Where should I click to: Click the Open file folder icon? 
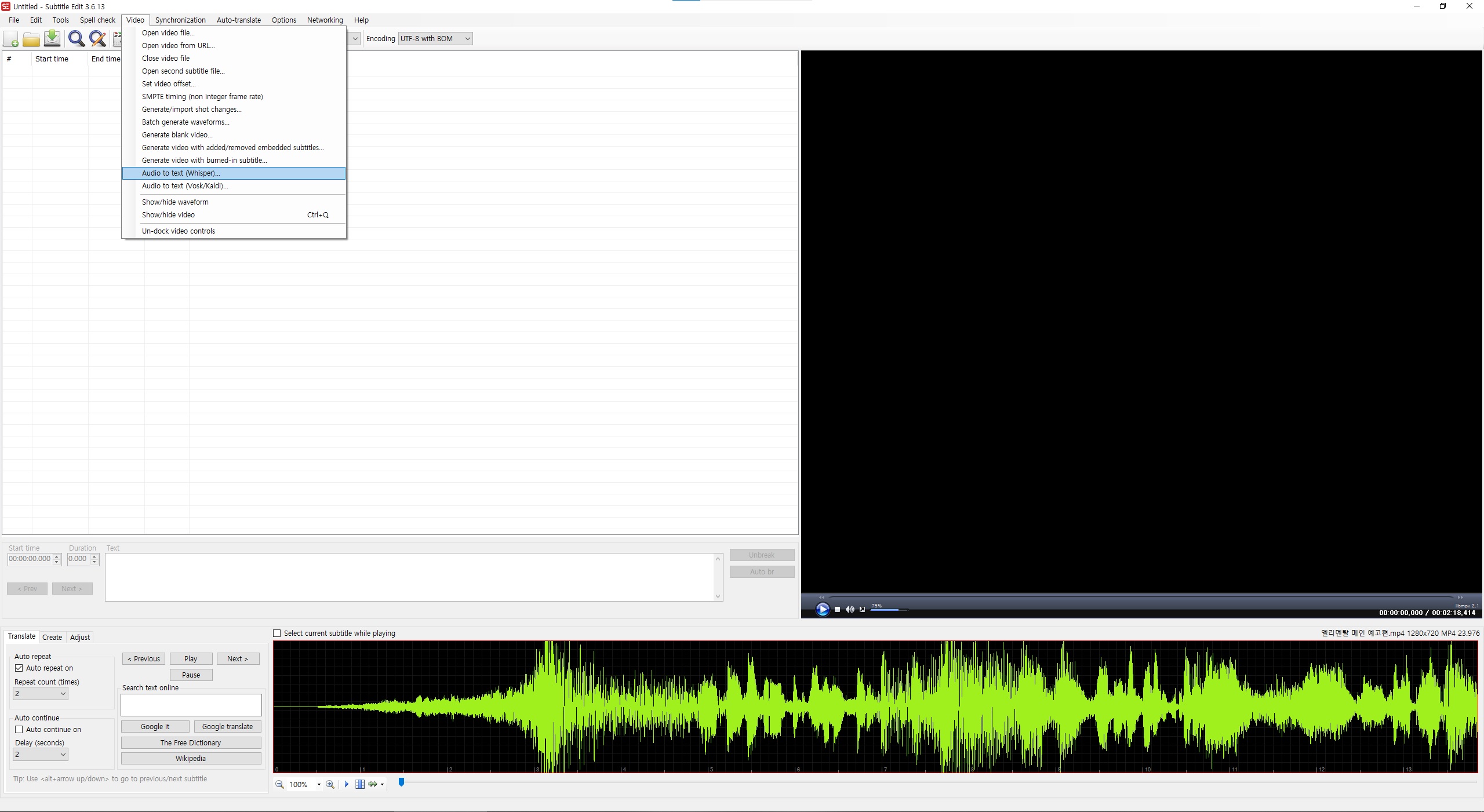pyautogui.click(x=31, y=39)
